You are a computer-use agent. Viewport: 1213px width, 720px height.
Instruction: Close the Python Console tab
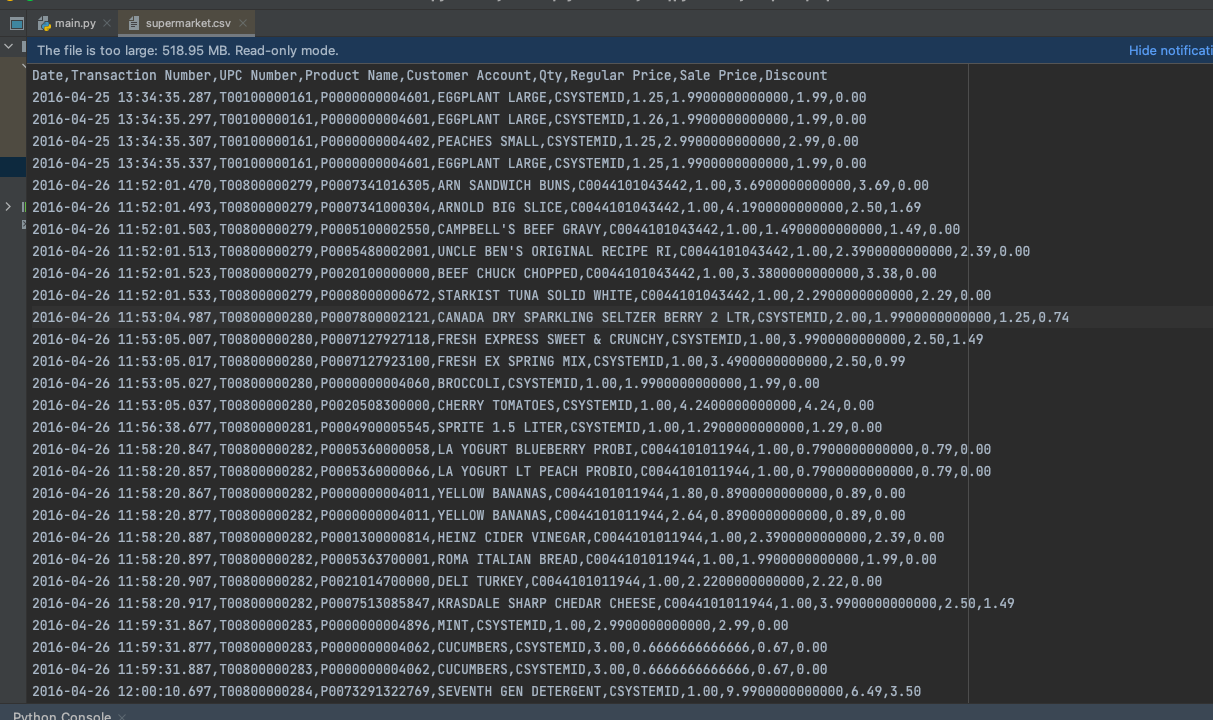pyautogui.click(x=122, y=715)
